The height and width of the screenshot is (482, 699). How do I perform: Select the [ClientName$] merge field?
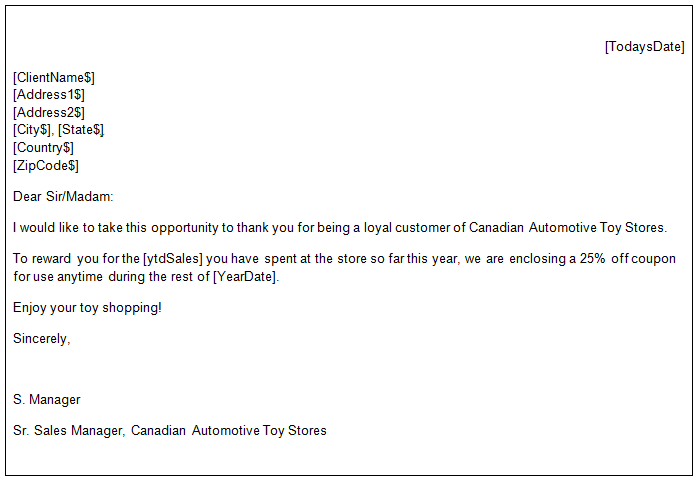click(x=54, y=77)
